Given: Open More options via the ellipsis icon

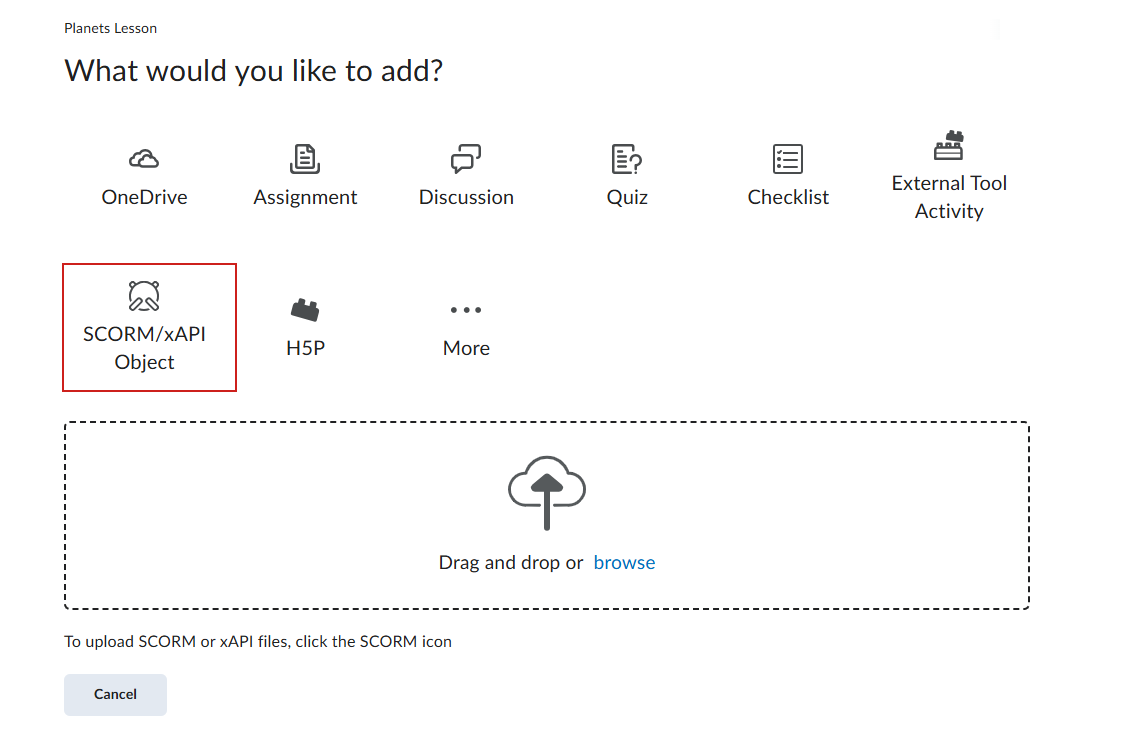Looking at the screenshot, I should [x=466, y=310].
